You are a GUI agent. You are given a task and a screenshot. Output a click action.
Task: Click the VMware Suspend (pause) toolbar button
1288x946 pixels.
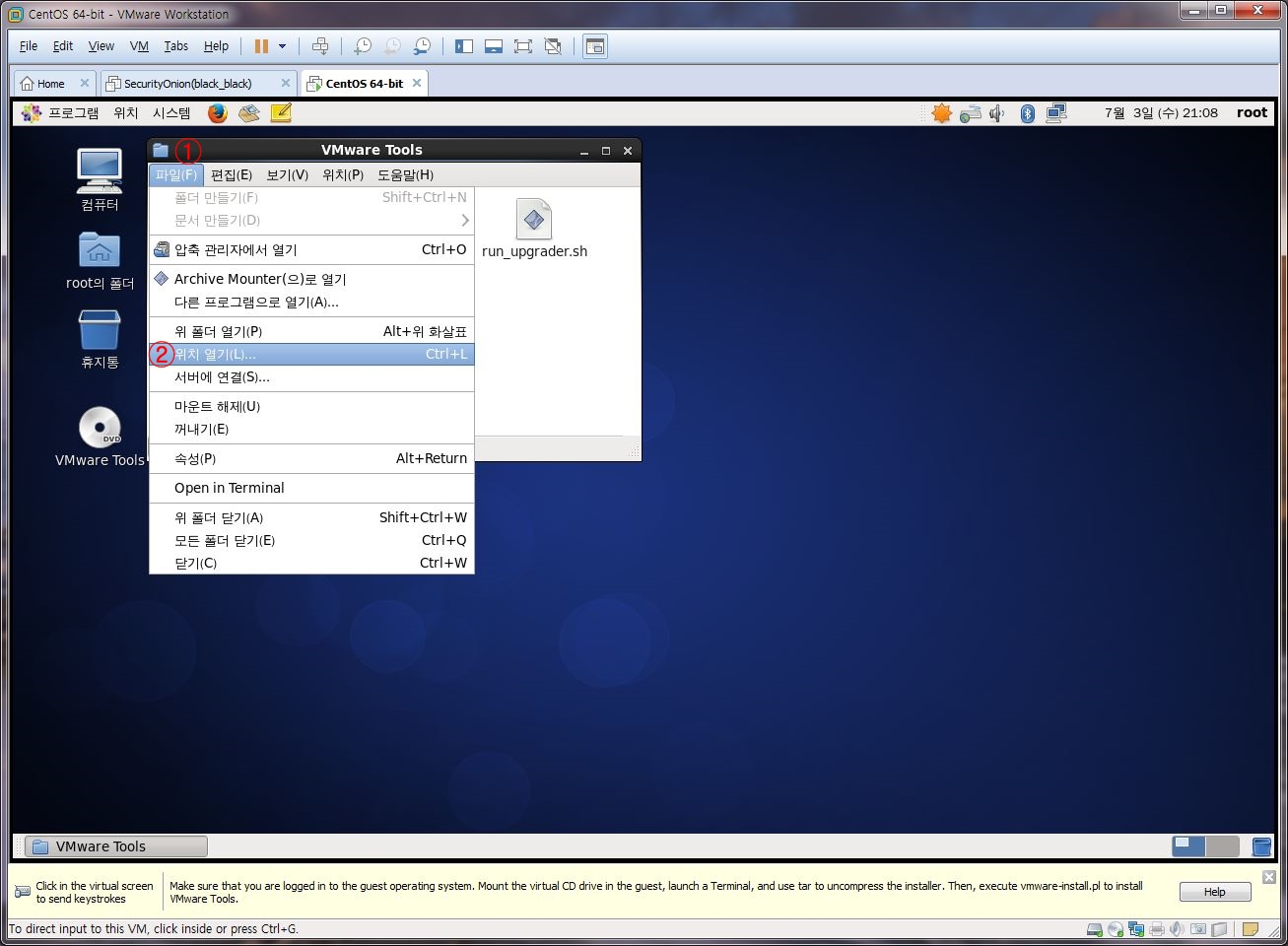coord(261,46)
